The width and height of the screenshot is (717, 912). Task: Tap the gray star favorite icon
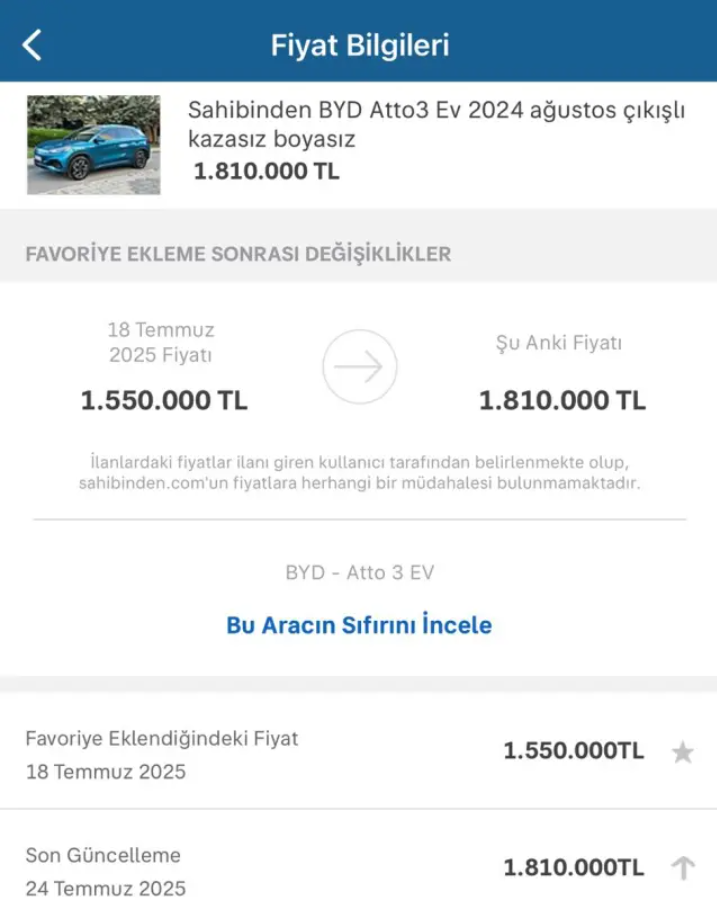pos(682,752)
